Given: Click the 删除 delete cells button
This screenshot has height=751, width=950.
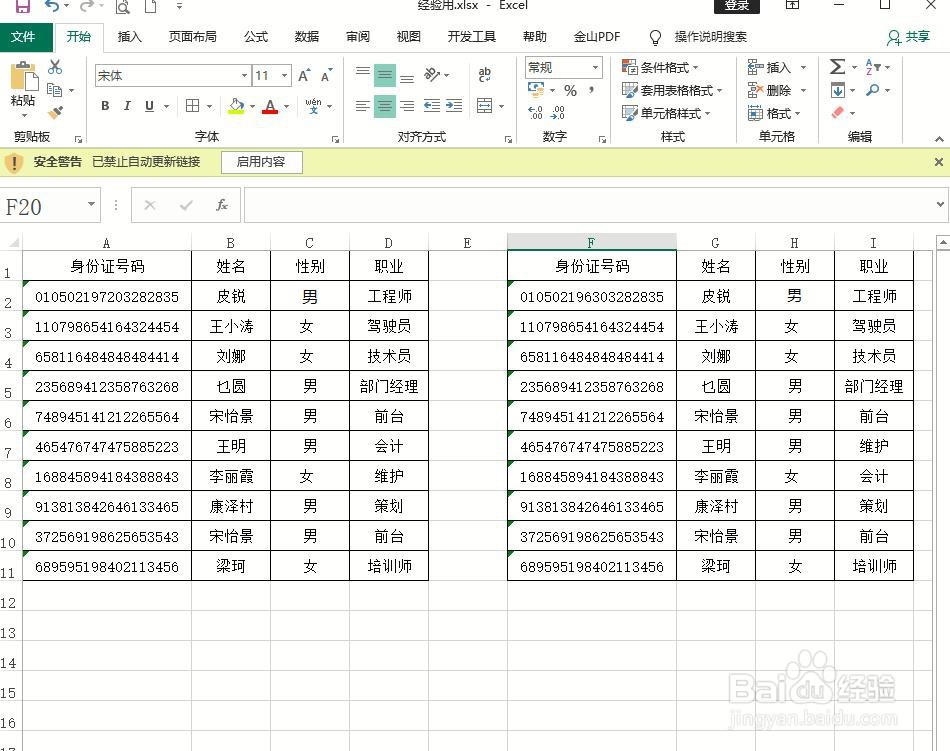Looking at the screenshot, I should point(777,90).
